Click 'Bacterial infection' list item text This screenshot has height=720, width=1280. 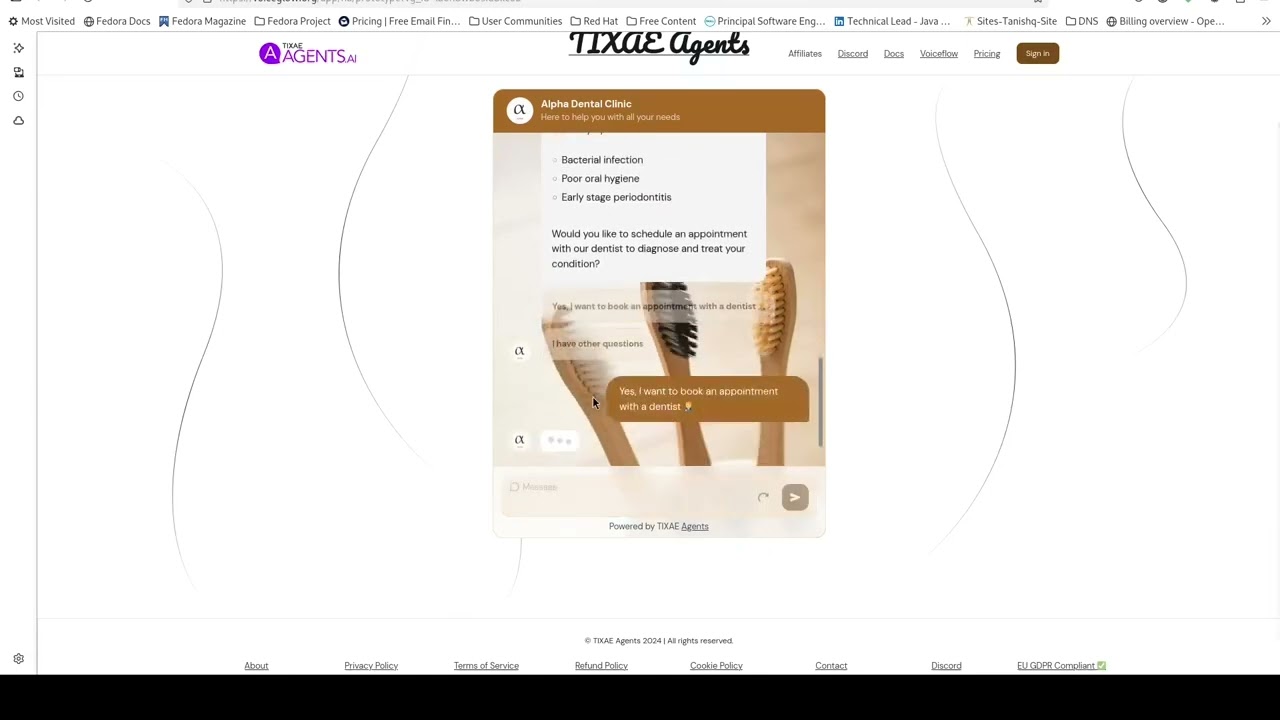(x=602, y=160)
